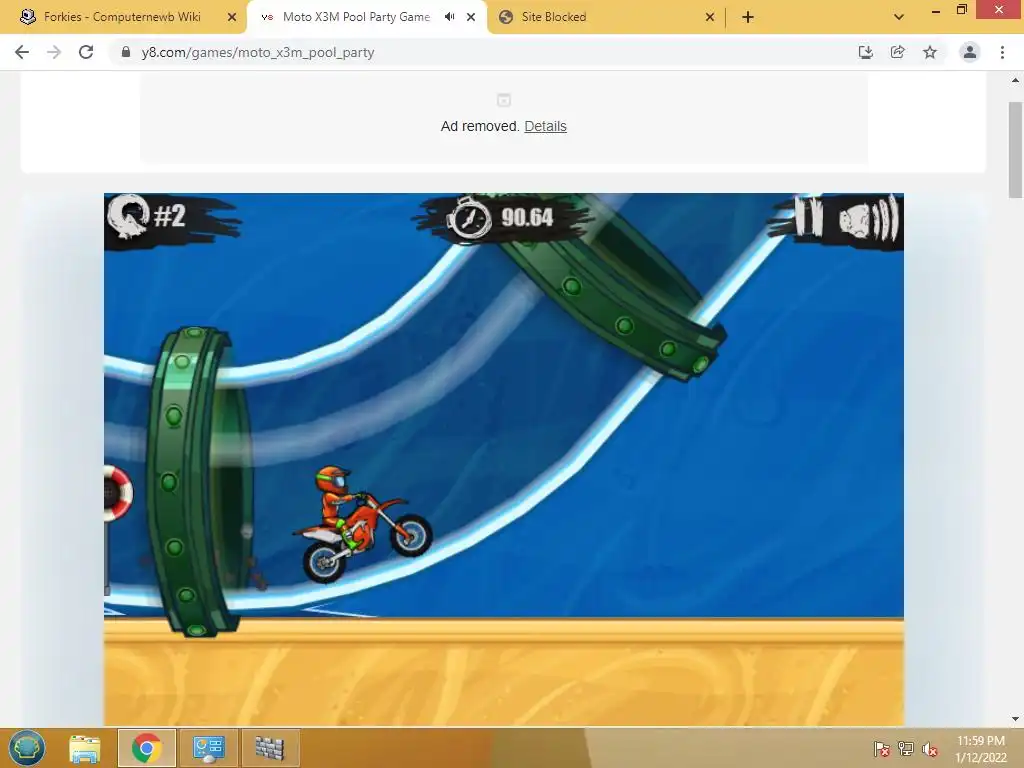Switch to the Forkies - Computernewb Wiki tab
This screenshot has height=768, width=1024.
click(x=121, y=17)
